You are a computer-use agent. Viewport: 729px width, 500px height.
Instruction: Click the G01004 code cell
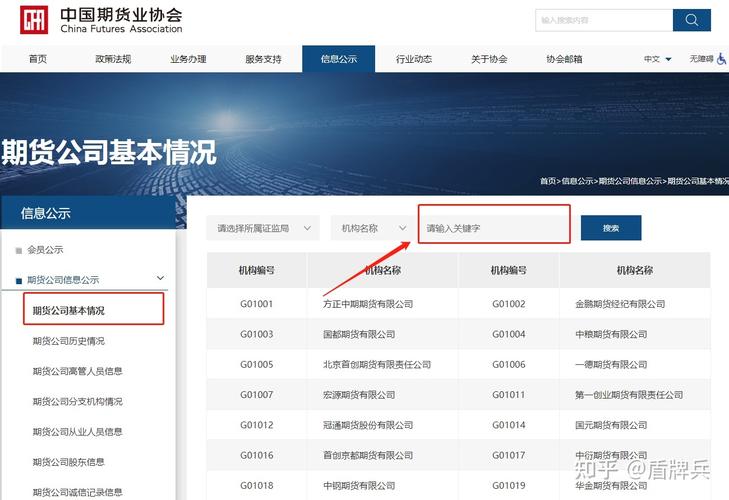click(509, 334)
